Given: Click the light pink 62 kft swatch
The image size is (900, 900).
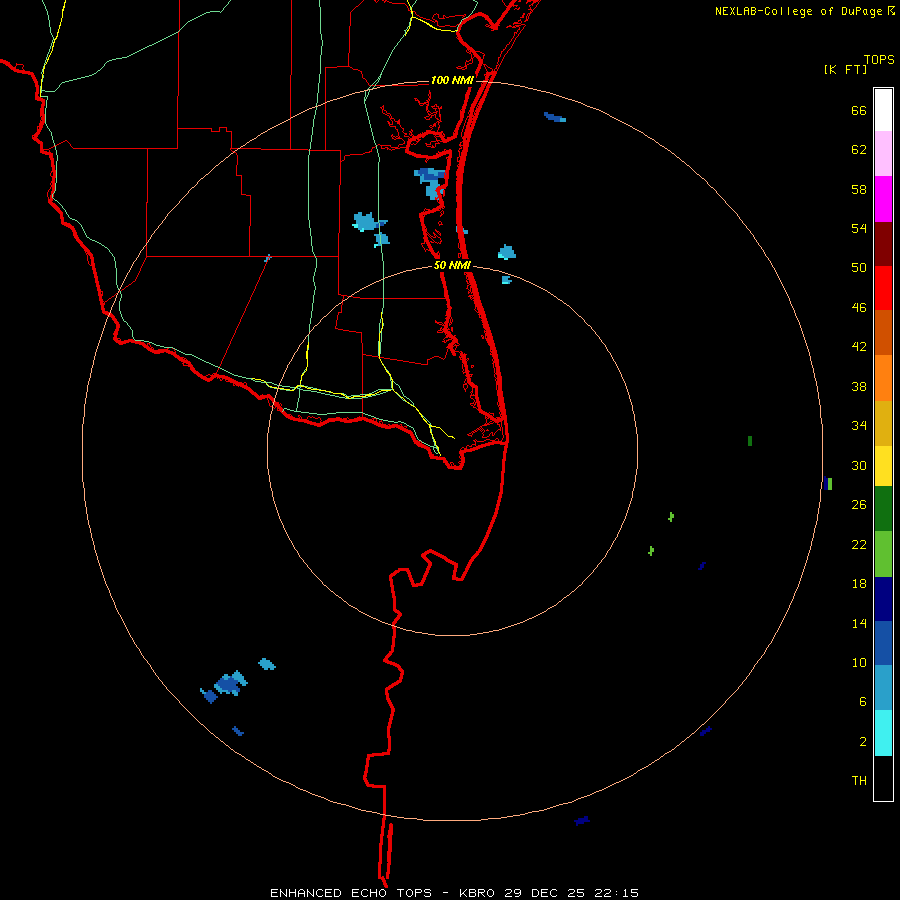Looking at the screenshot, I should pos(883,153).
